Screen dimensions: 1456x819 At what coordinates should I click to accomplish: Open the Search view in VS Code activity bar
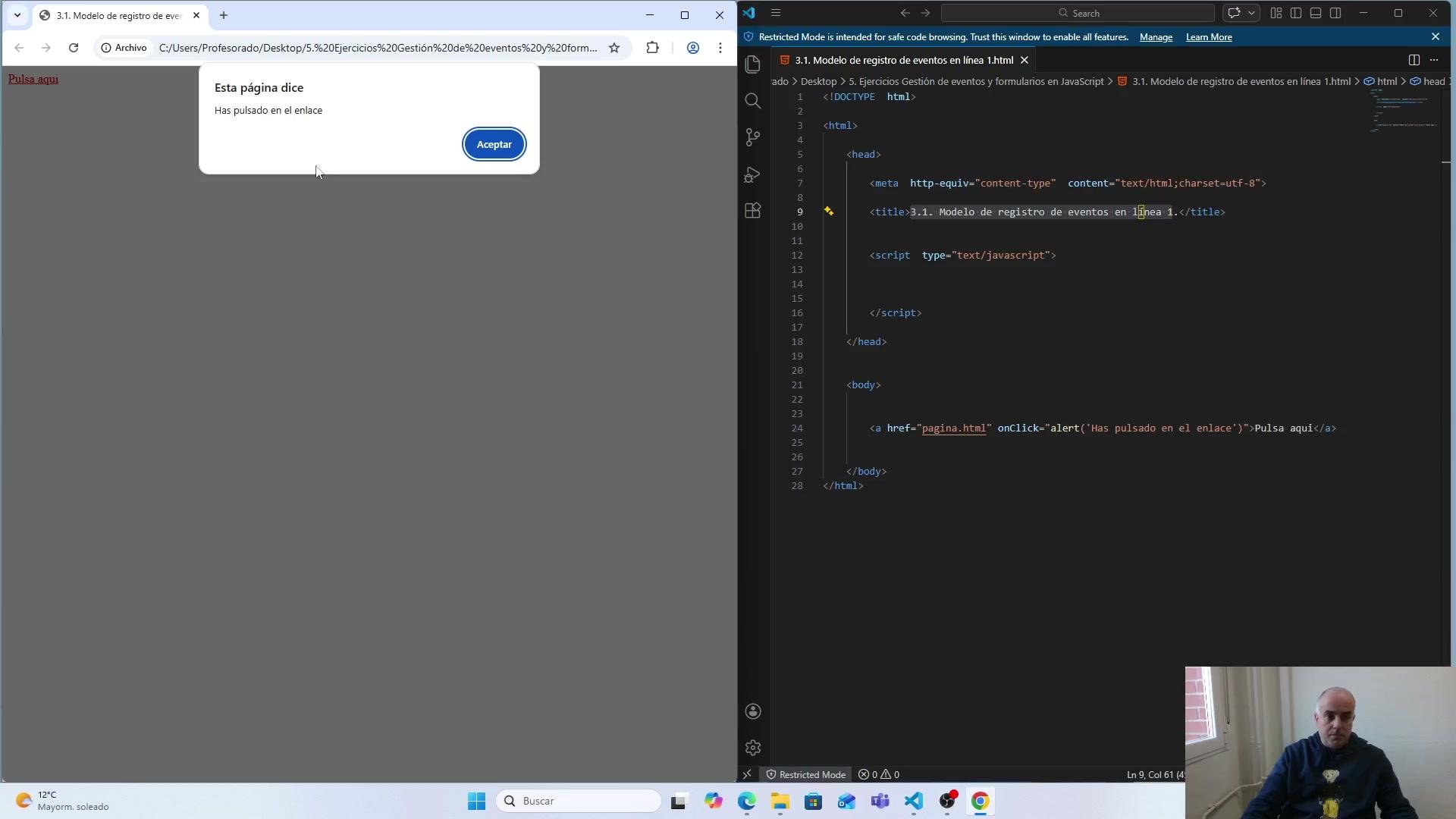(x=753, y=101)
